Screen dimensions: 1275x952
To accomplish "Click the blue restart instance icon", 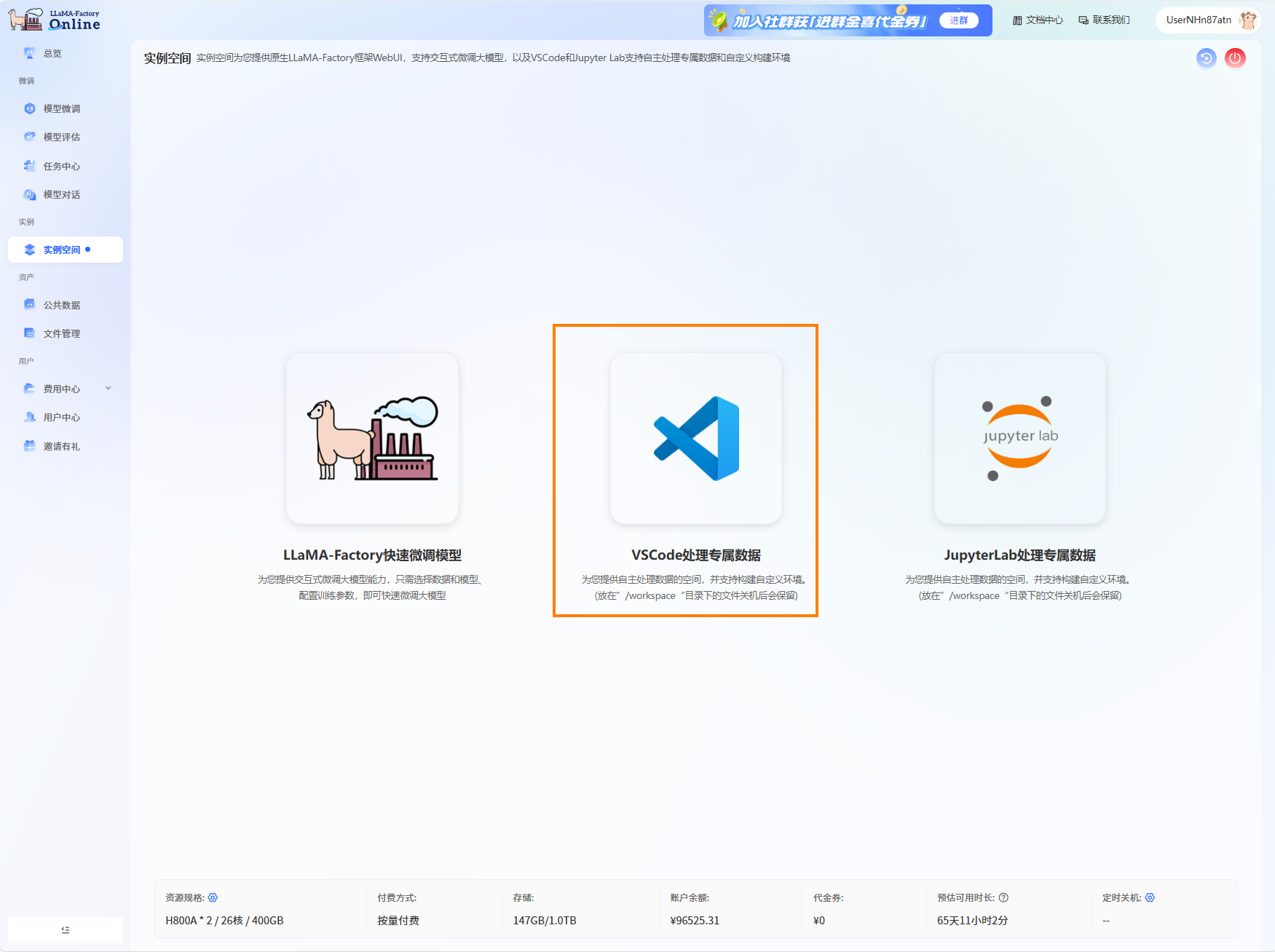I will (x=1206, y=58).
